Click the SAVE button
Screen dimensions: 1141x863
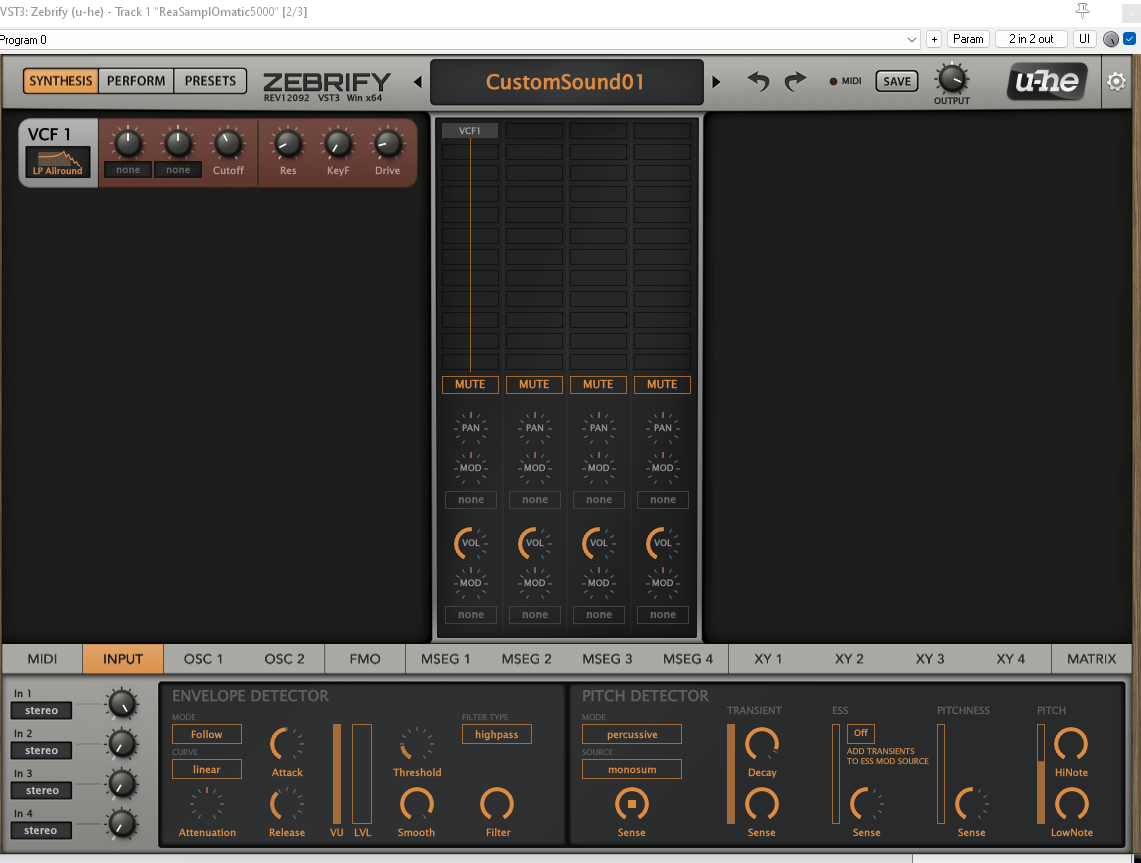(x=896, y=81)
